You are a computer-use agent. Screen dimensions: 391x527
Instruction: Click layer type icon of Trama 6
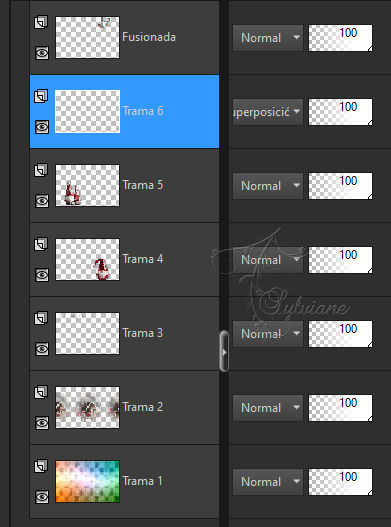[41, 96]
